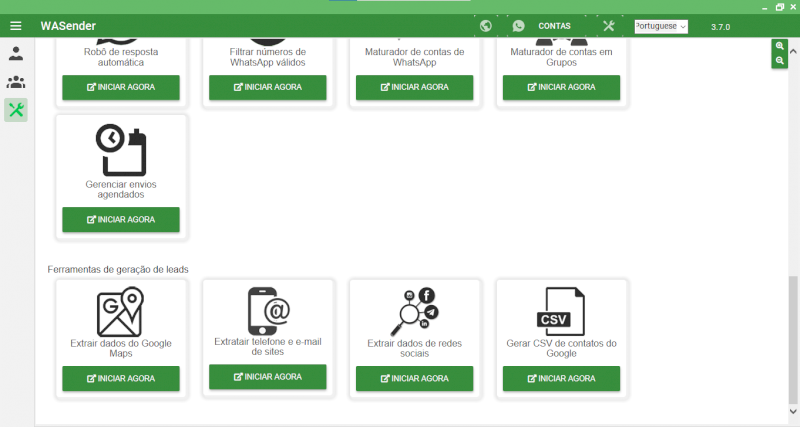
Task: Click 'Extrair dados do Google Maps' label
Action: tap(121, 348)
